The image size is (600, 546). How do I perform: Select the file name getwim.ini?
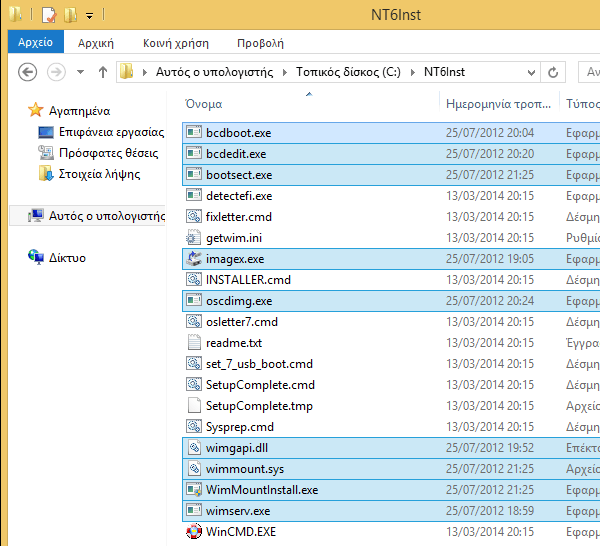[x=234, y=238]
